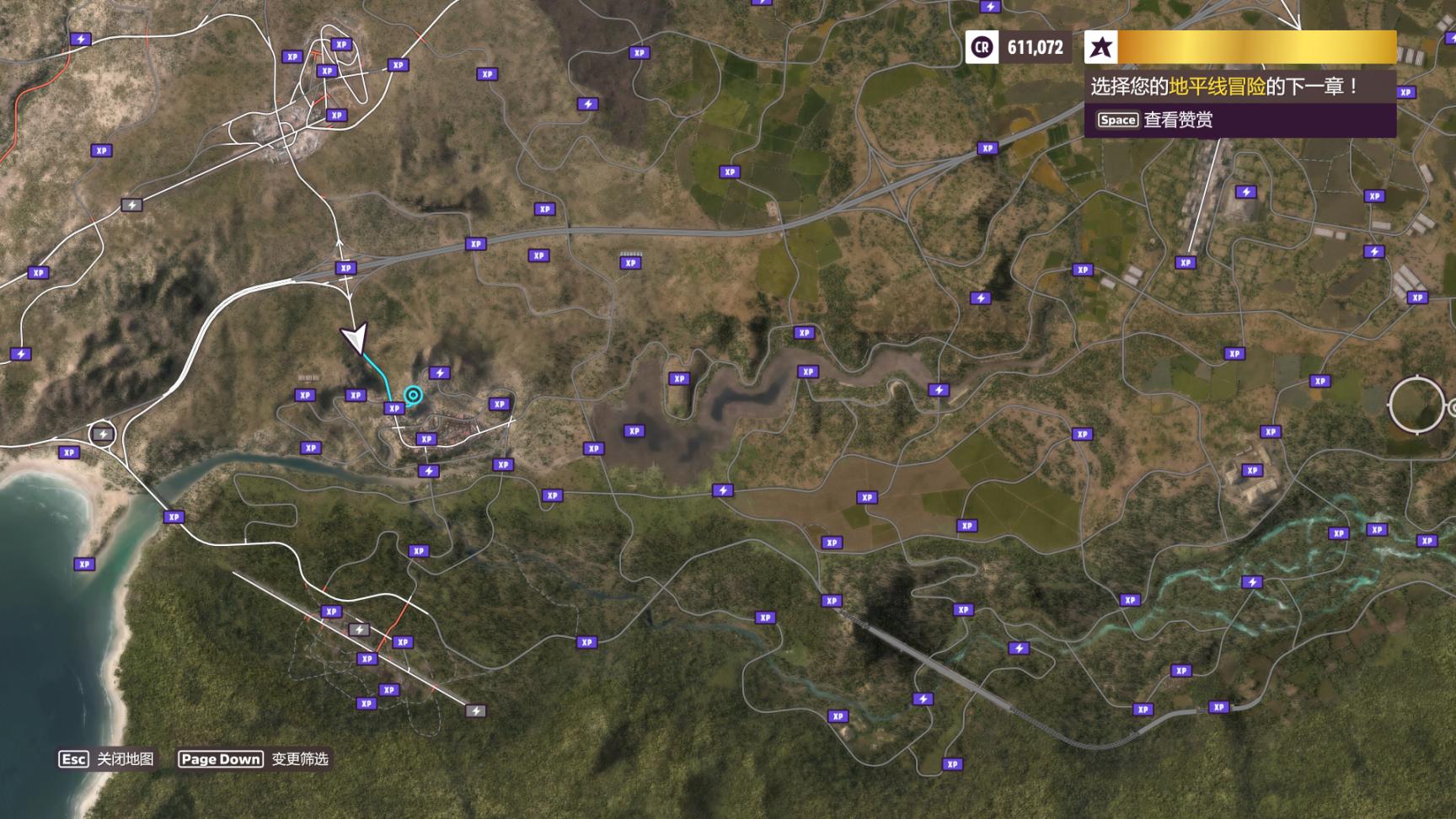Image resolution: width=1456 pixels, height=819 pixels.
Task: Select the XP board at the stone ruins
Action: [x=1252, y=471]
